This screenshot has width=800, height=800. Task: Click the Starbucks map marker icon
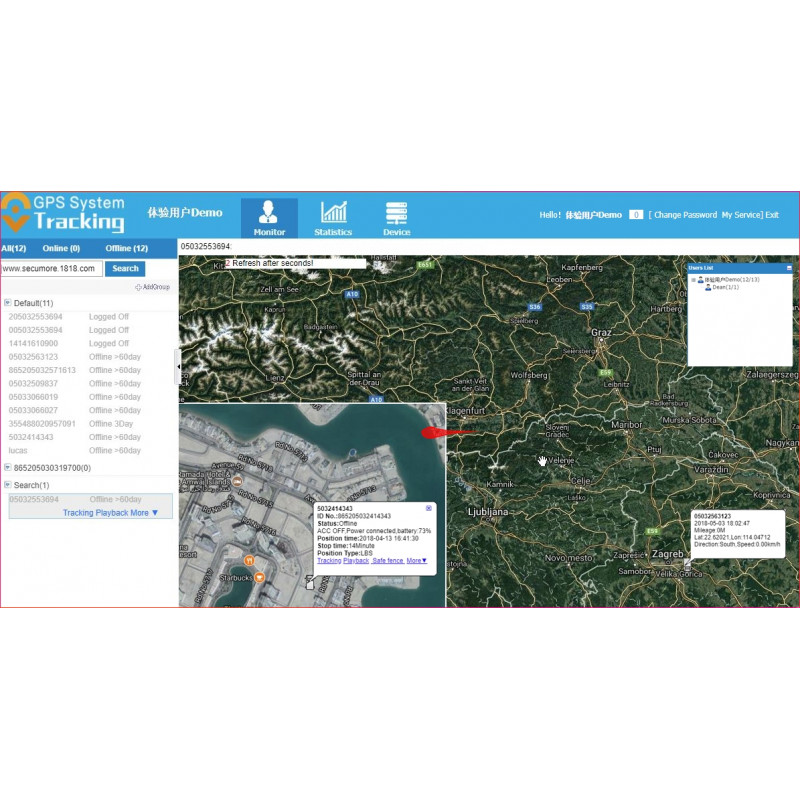tap(259, 577)
